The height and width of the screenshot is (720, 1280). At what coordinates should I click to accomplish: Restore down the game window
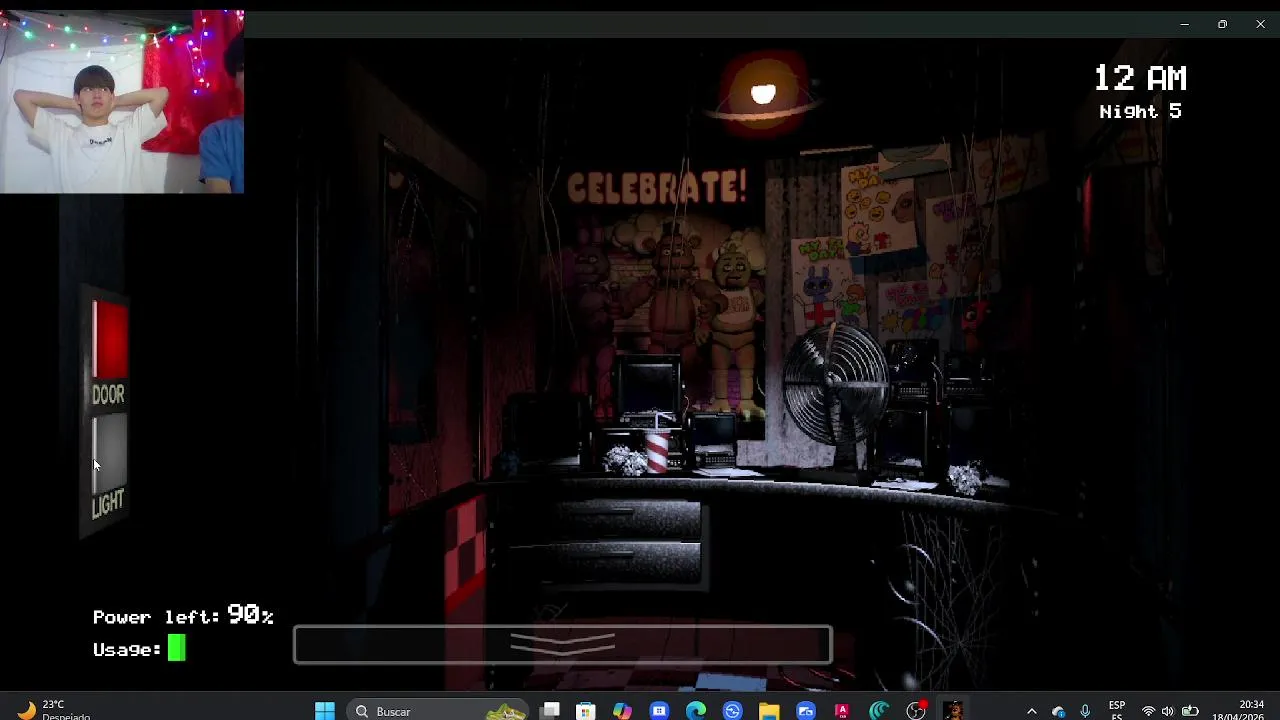pyautogui.click(x=1222, y=24)
